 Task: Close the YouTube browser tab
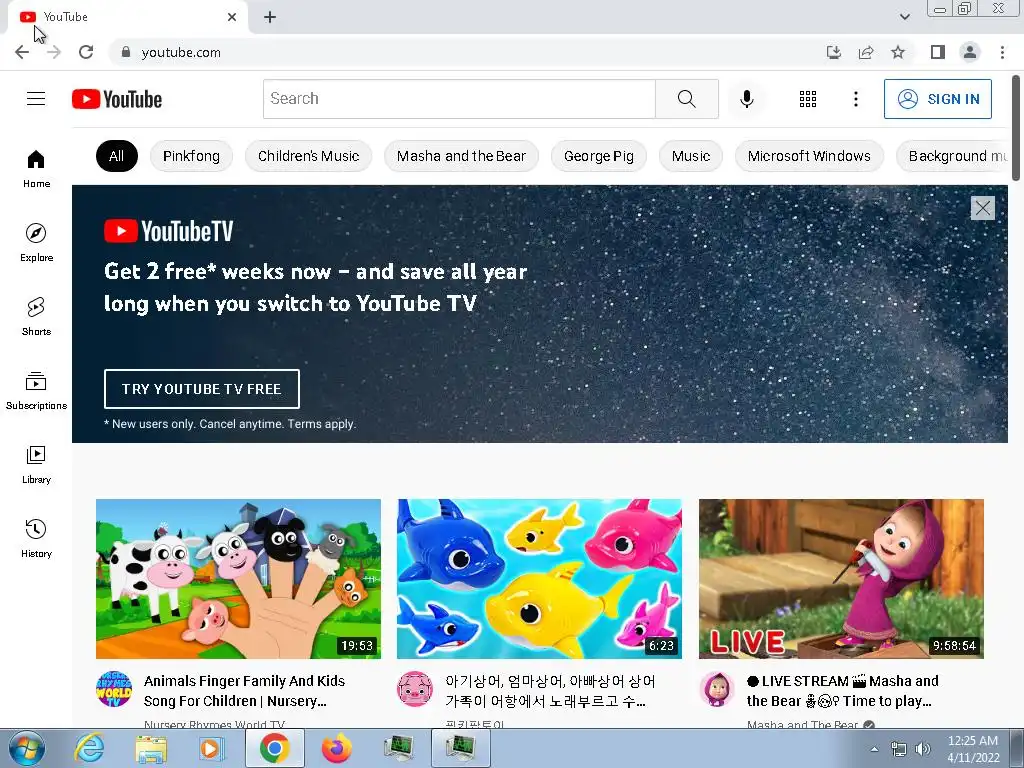click(232, 17)
